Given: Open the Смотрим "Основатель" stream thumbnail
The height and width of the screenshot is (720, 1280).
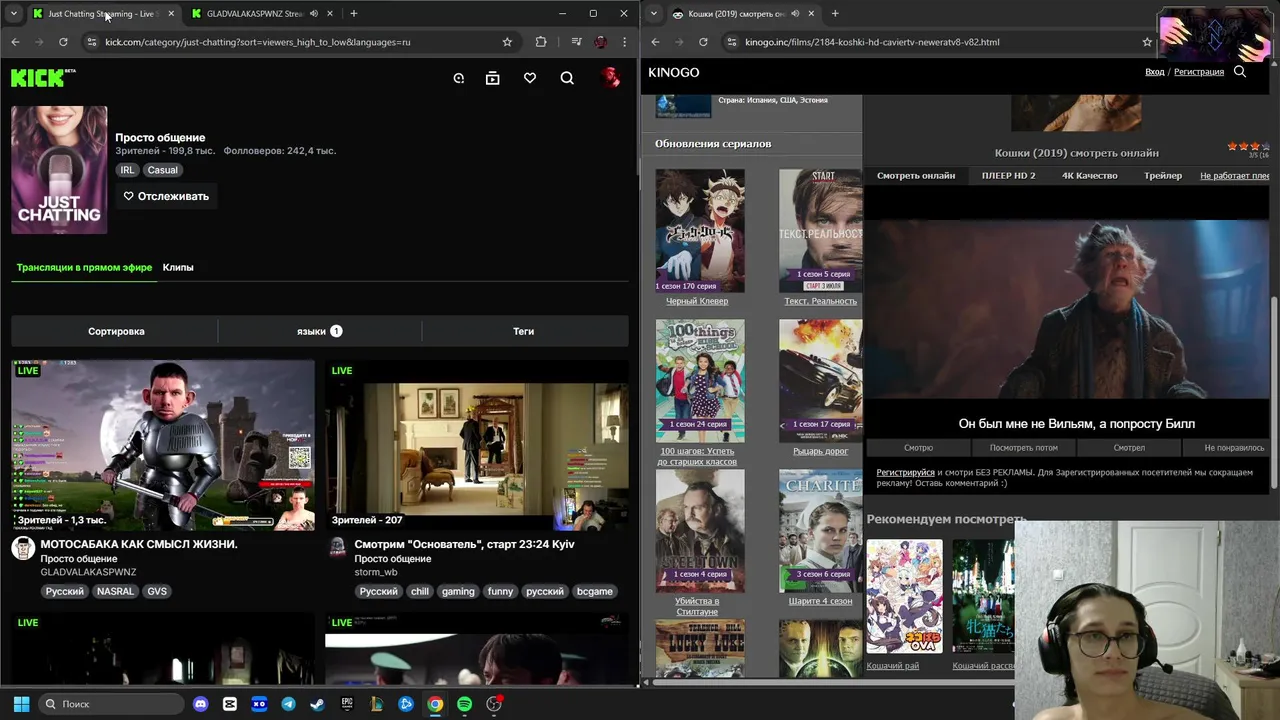Looking at the screenshot, I should [477, 445].
